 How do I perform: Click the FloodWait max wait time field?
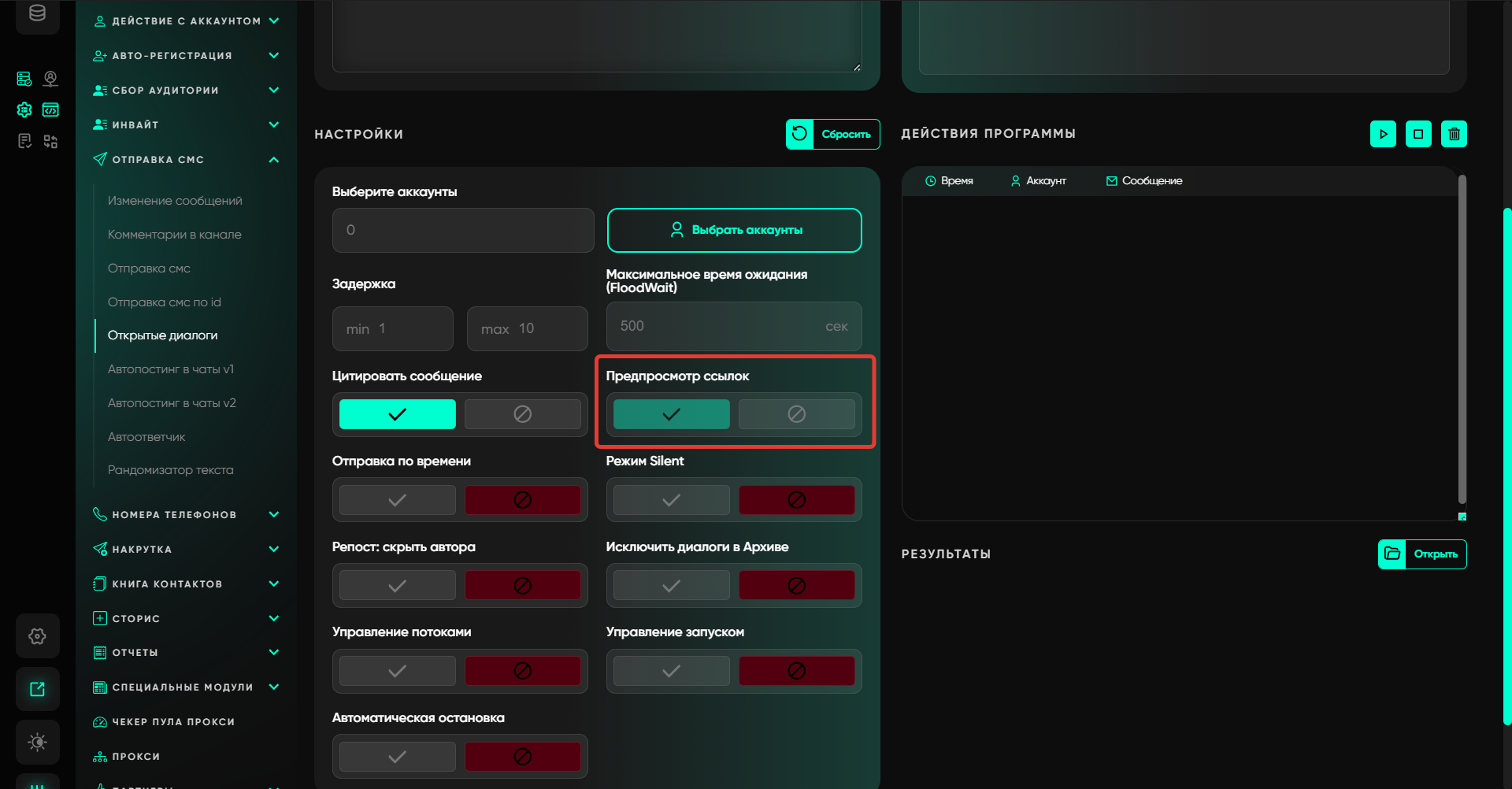coord(717,326)
